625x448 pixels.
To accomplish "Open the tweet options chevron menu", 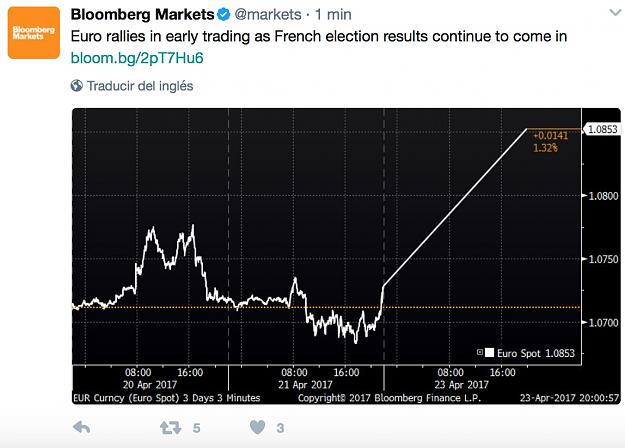I will (x=616, y=13).
